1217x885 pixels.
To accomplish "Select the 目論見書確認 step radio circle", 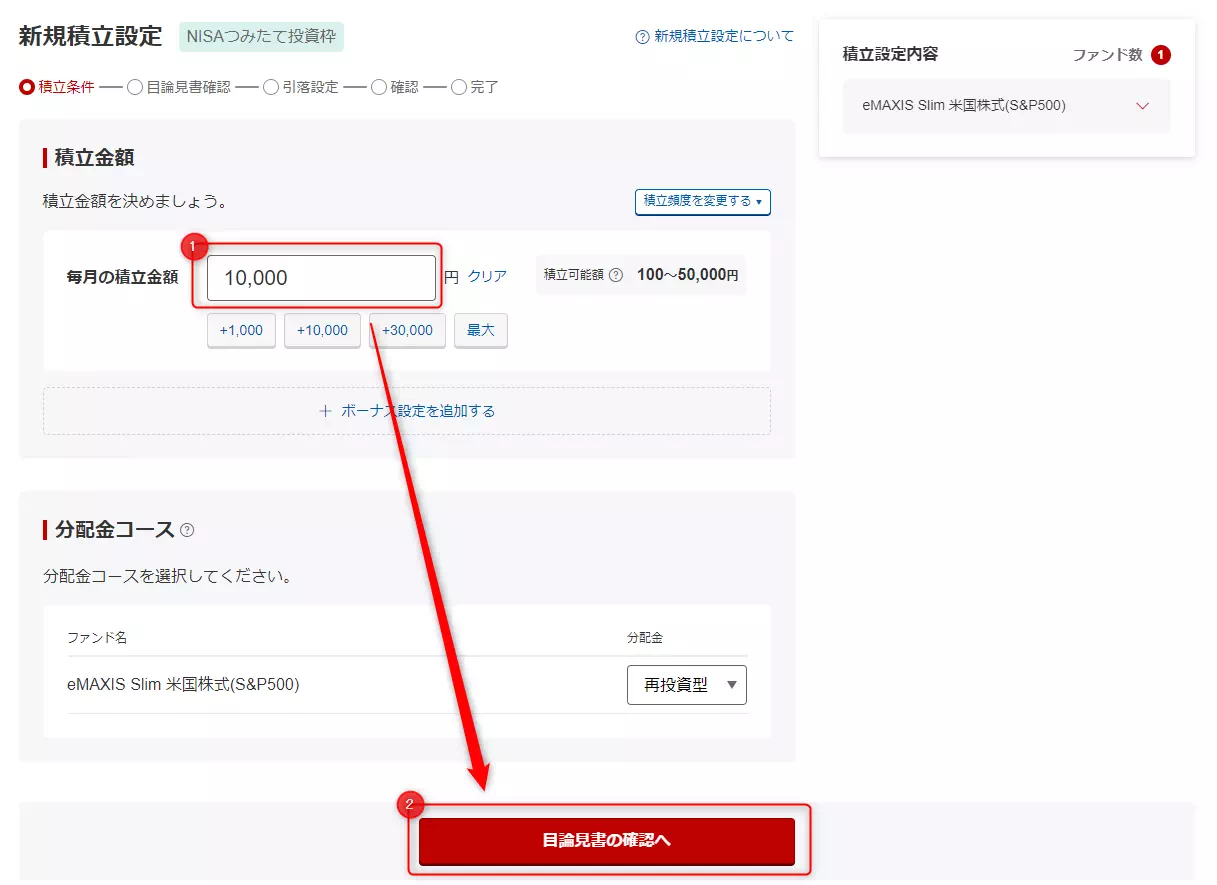I will (x=135, y=87).
